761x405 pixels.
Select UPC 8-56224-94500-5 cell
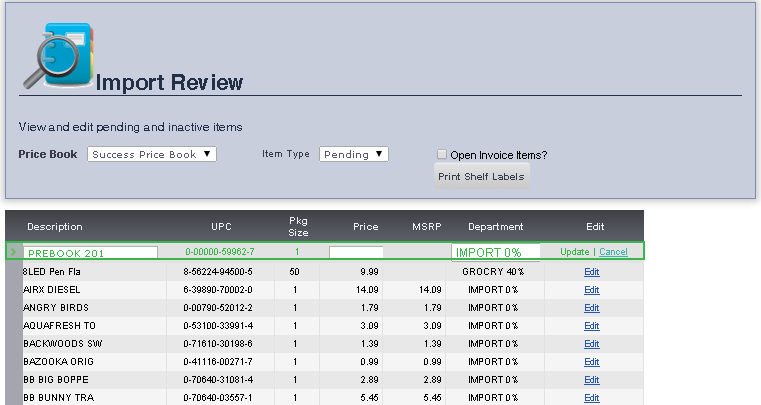(218, 271)
